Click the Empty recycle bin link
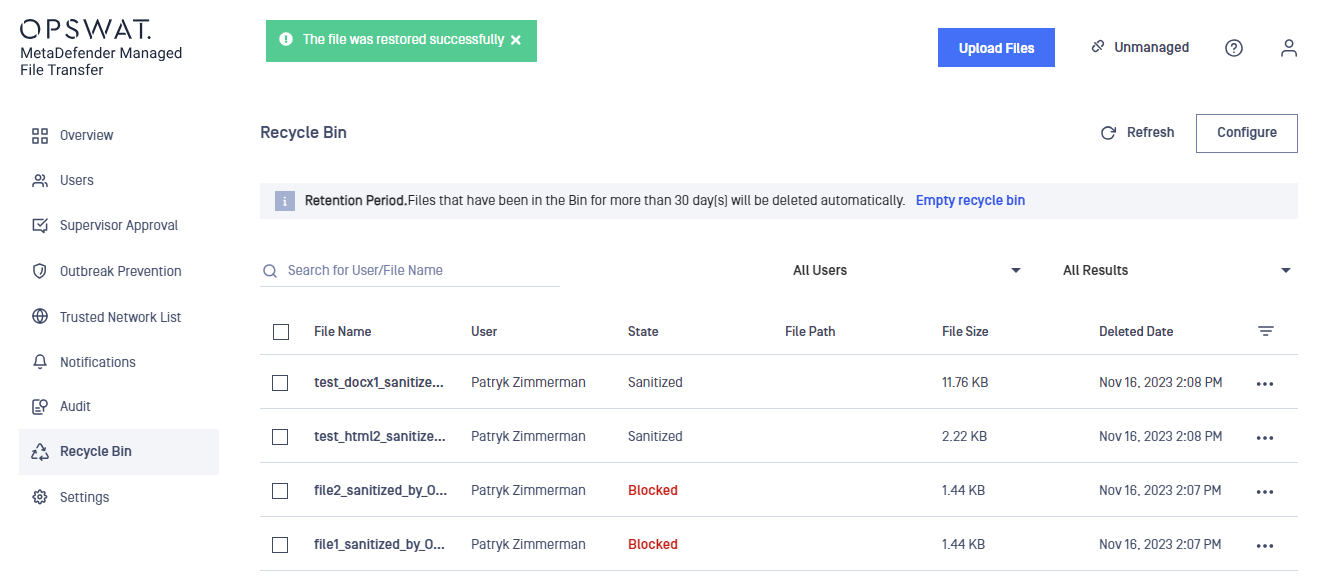The image size is (1335, 578). (x=970, y=200)
